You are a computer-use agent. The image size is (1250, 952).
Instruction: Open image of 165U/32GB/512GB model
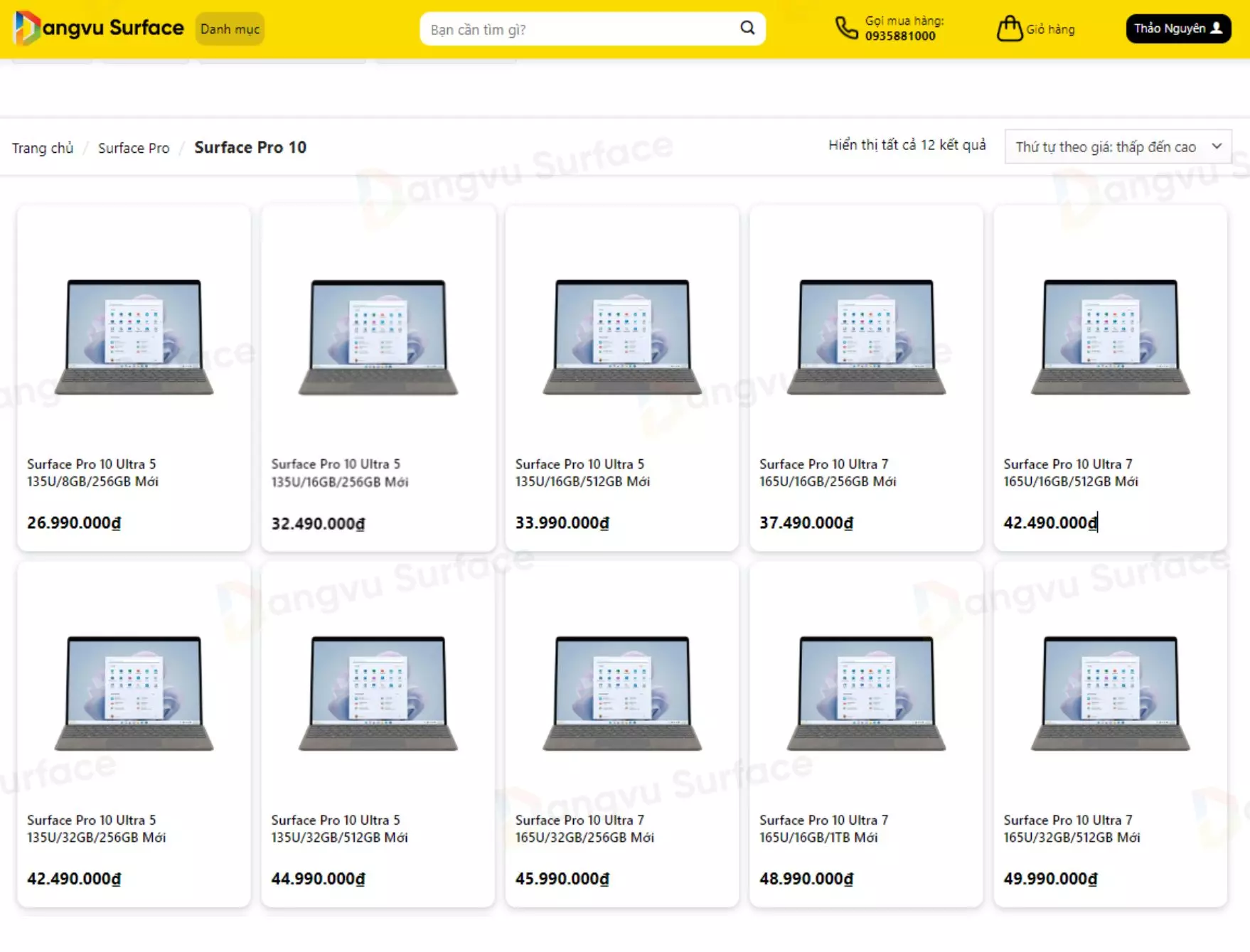[1111, 693]
